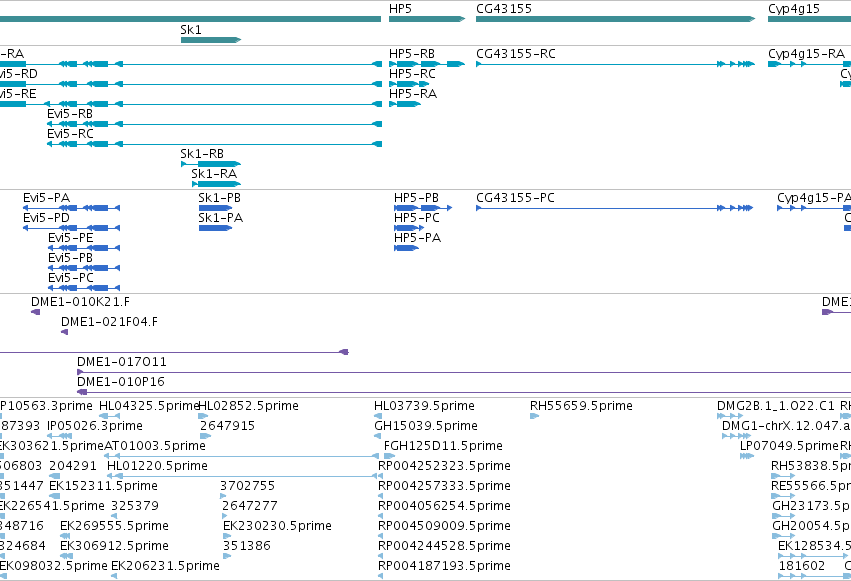
Task: Click EST EK230230.5prime
Action: coord(227,537)
